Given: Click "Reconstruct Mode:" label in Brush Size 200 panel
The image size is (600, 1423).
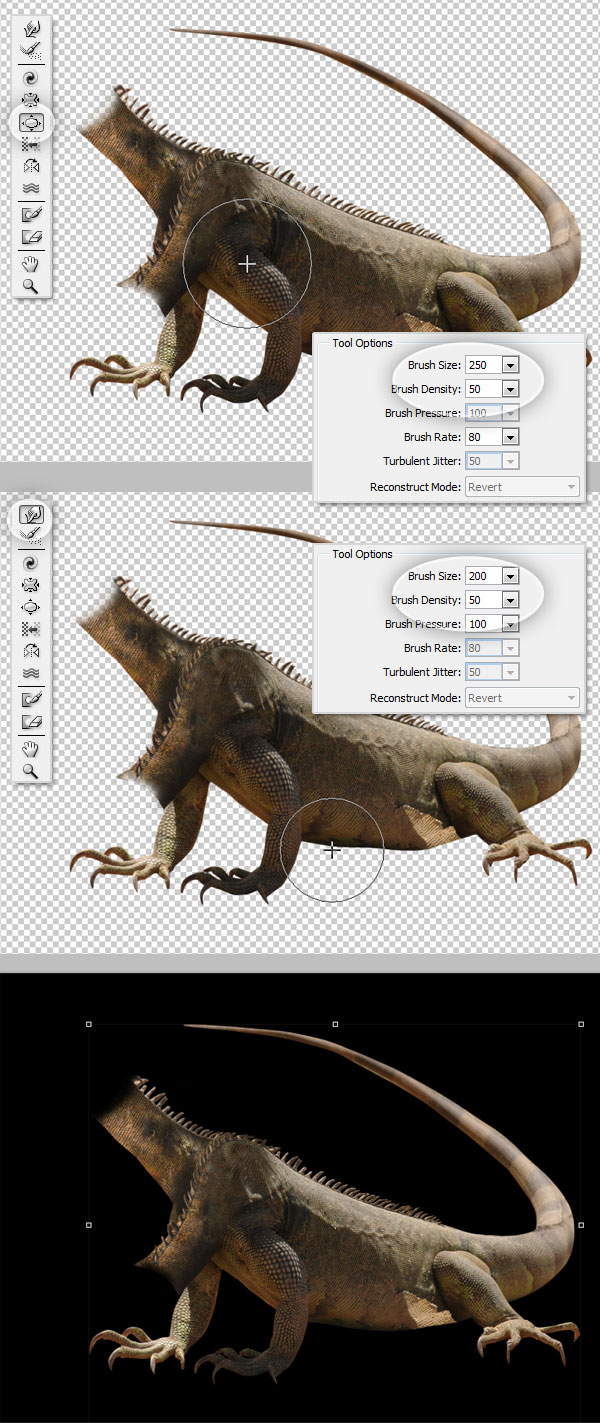Looking at the screenshot, I should pyautogui.click(x=416, y=698).
